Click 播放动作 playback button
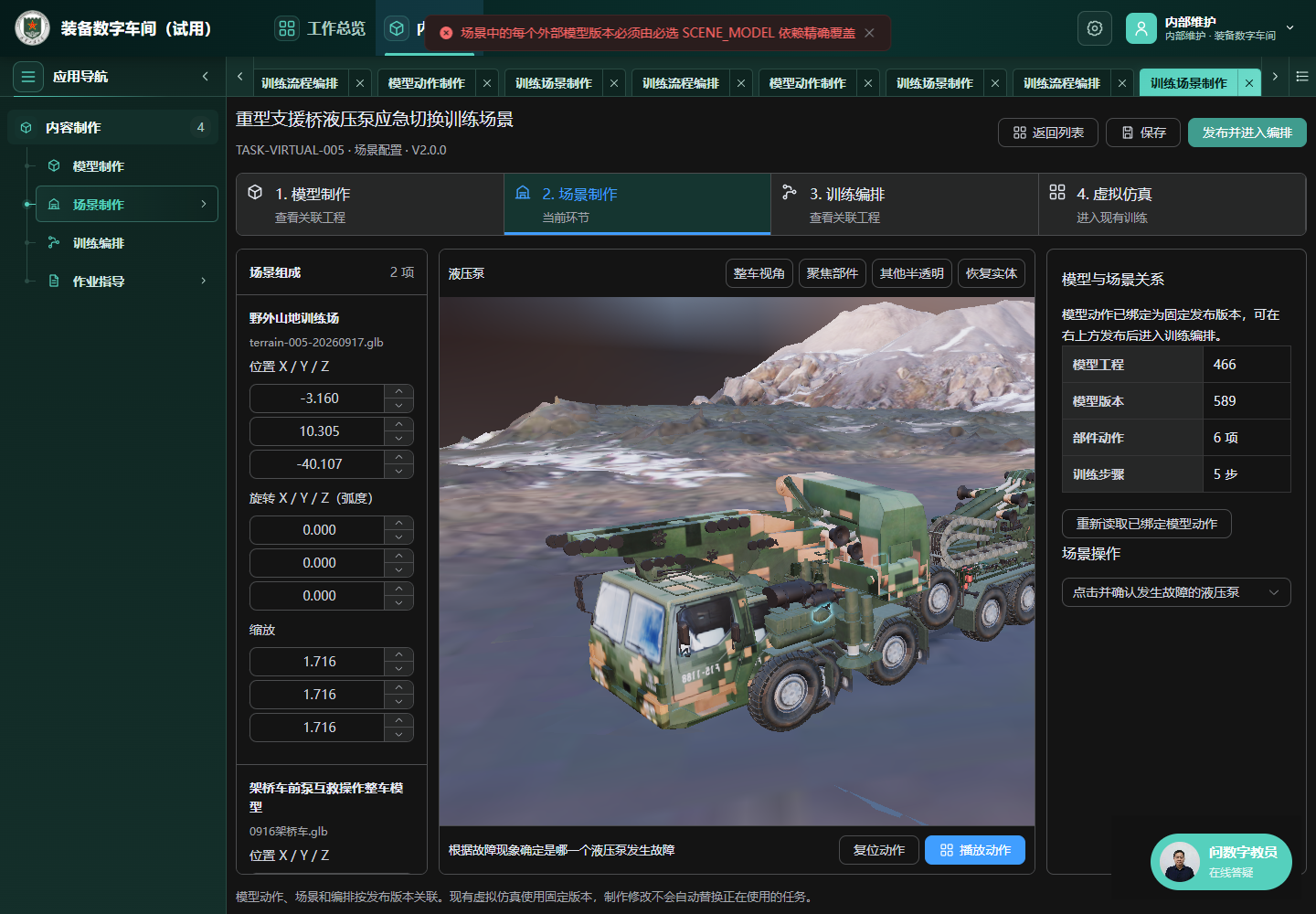 tap(975, 850)
